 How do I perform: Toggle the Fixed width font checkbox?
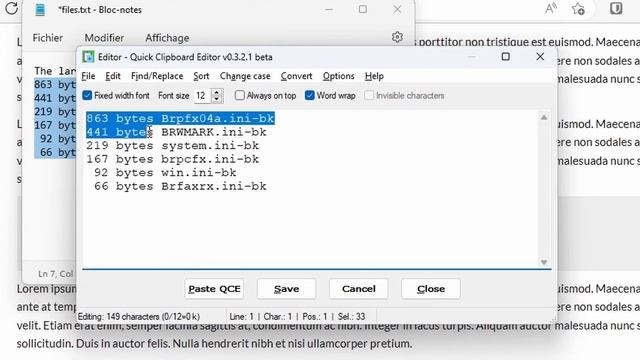(x=87, y=96)
